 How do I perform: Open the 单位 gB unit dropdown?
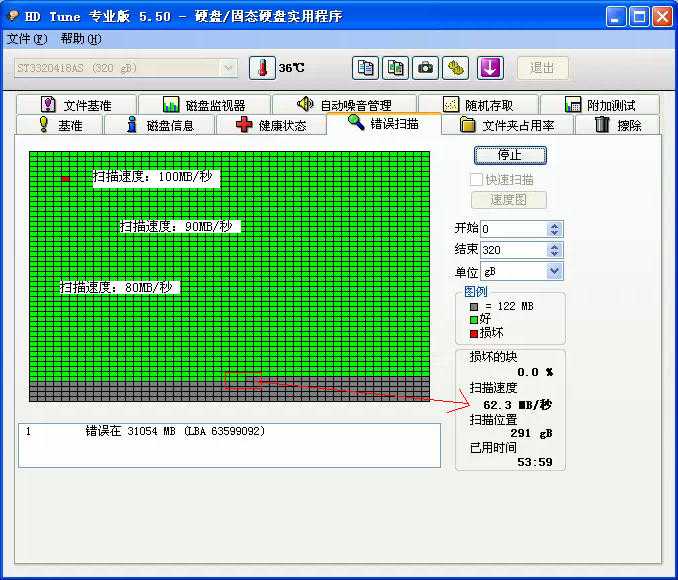coord(554,272)
